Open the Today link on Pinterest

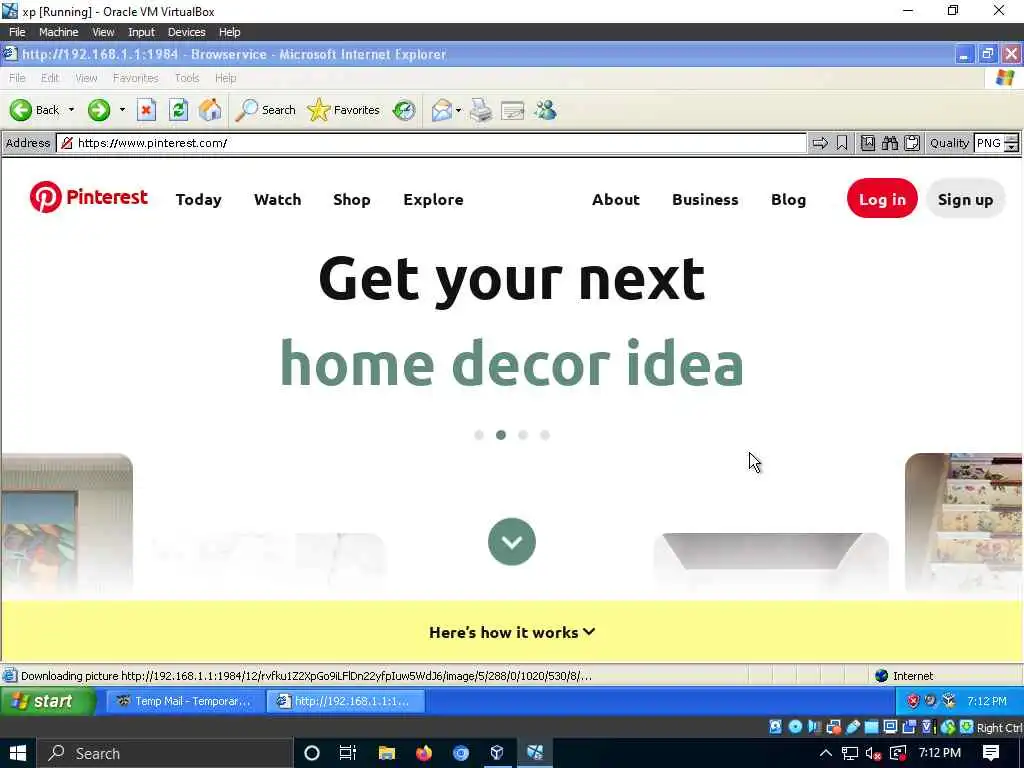[199, 199]
